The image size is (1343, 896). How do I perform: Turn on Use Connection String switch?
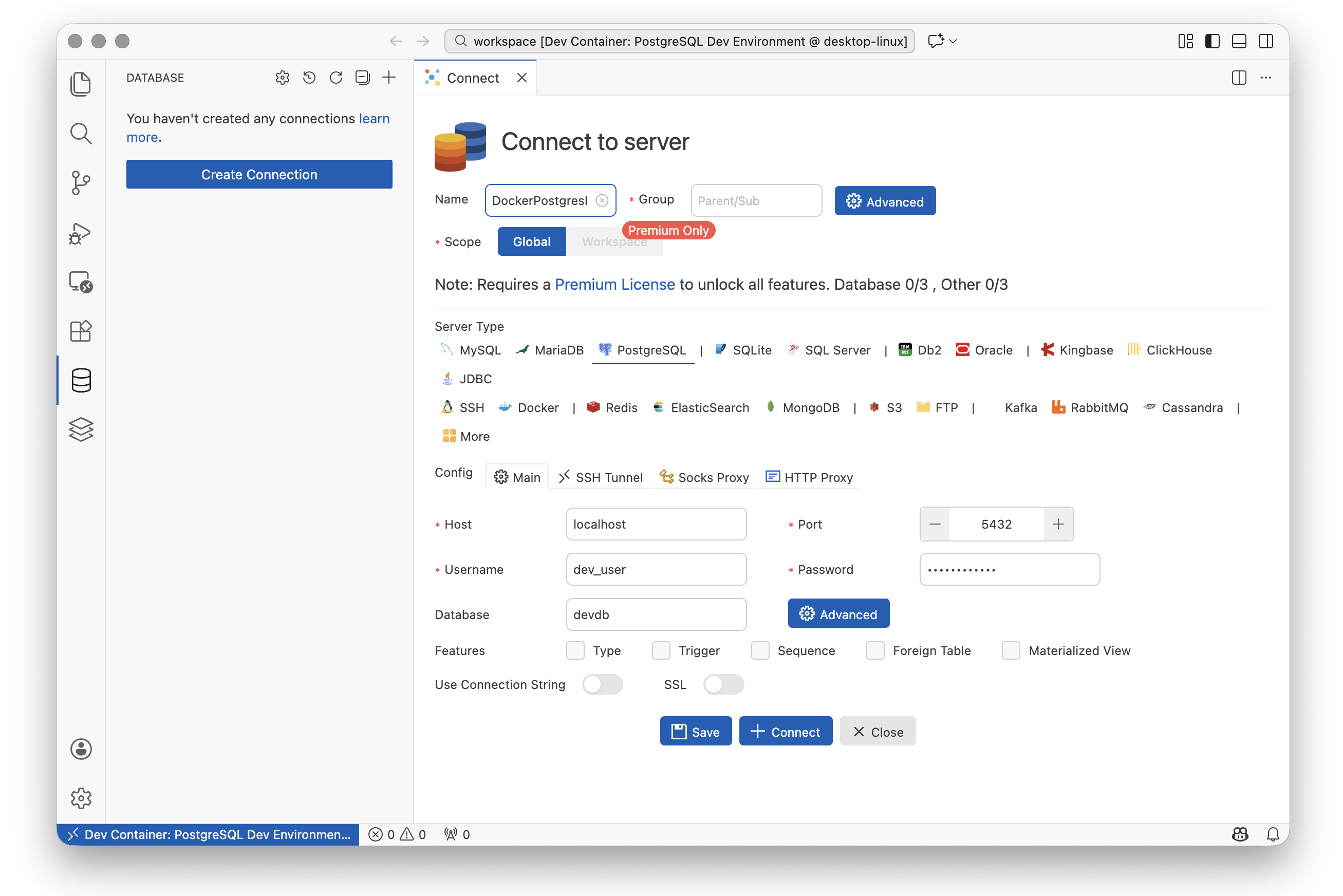[x=602, y=684]
